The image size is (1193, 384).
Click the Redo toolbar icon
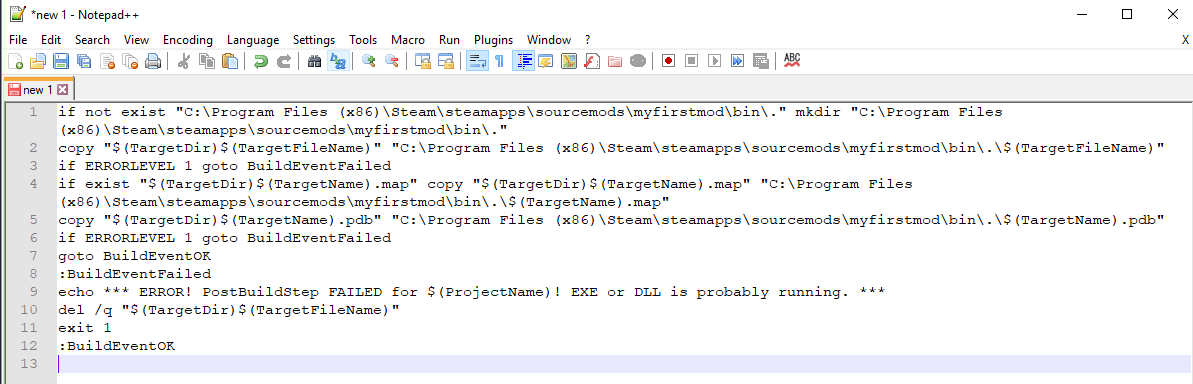click(283, 62)
